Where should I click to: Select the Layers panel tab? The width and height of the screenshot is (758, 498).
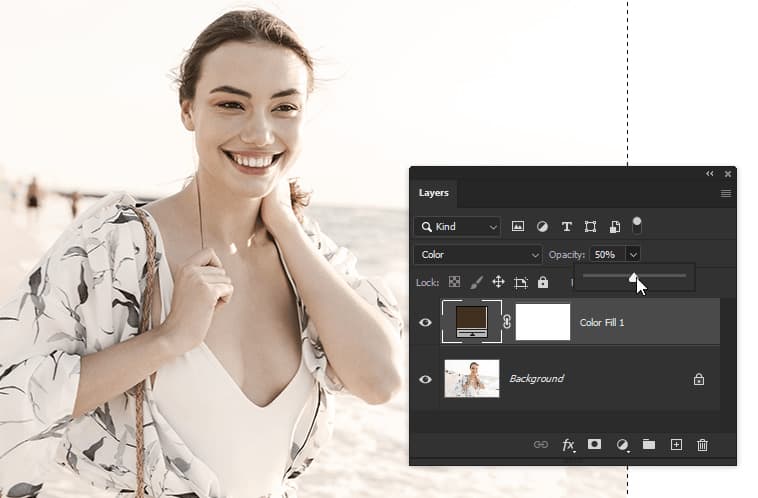click(433, 193)
